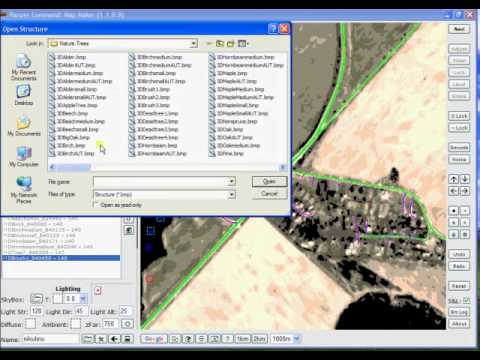
Task: Click the Diffuse color swatch
Action: [31, 324]
